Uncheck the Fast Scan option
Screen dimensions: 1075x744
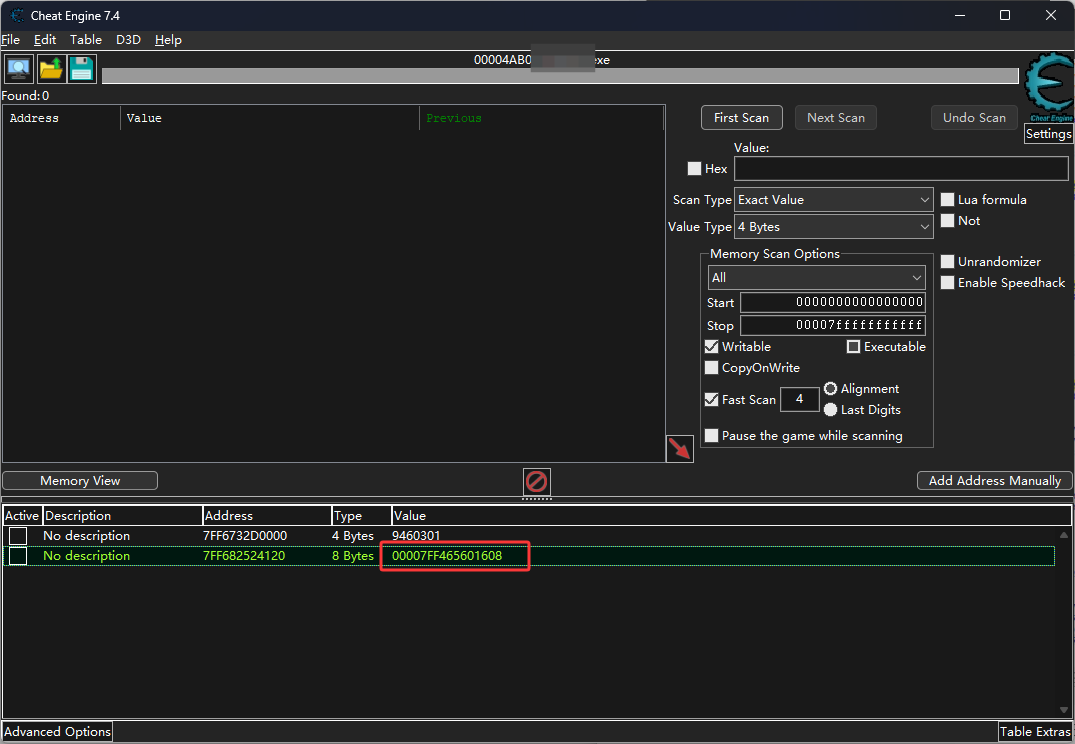click(x=712, y=400)
